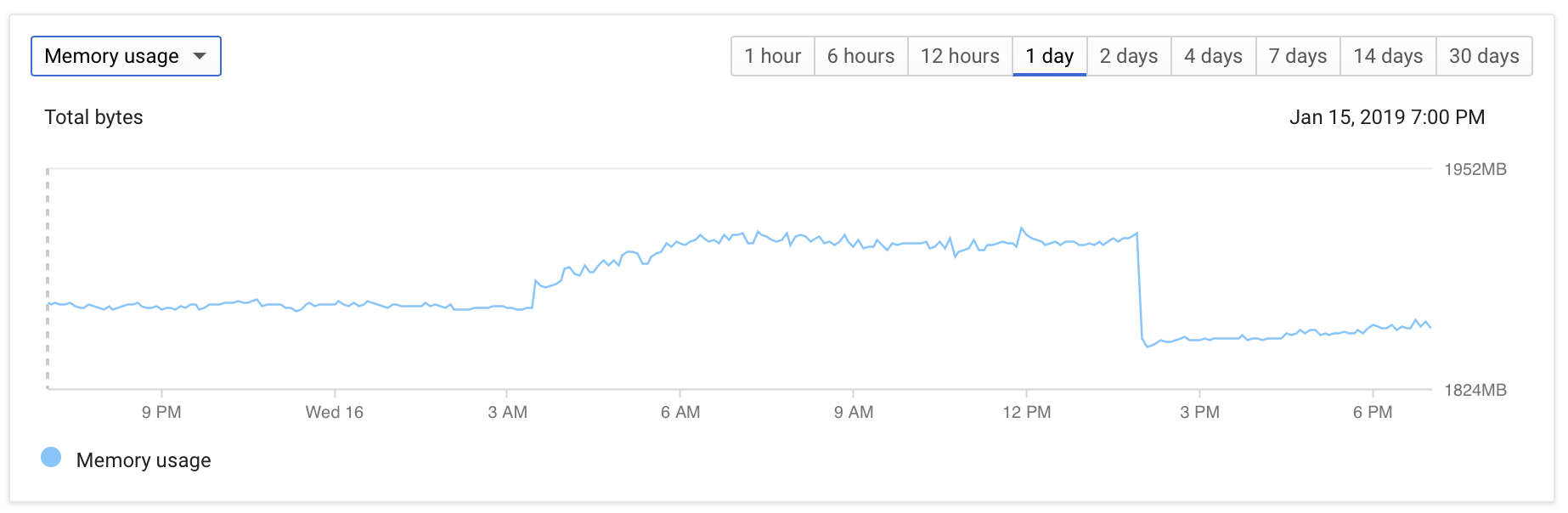This screenshot has height=513, width=1568.
Task: Click the chart peak near 12 PM
Action: 1022,228
